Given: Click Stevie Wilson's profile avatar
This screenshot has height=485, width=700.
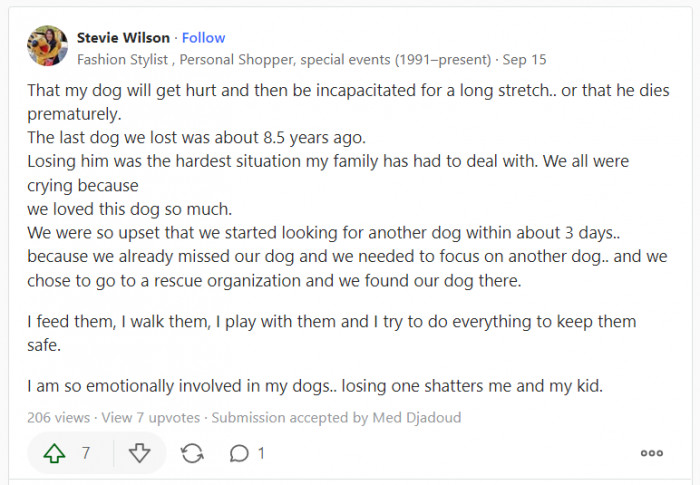Looking at the screenshot, I should (47, 47).
